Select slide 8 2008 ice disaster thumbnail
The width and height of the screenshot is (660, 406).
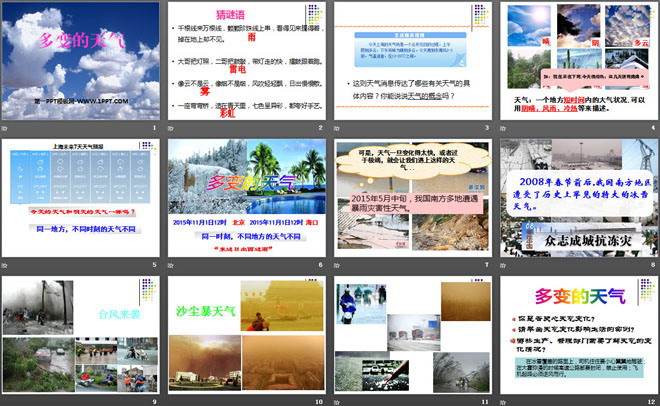[x=579, y=198]
